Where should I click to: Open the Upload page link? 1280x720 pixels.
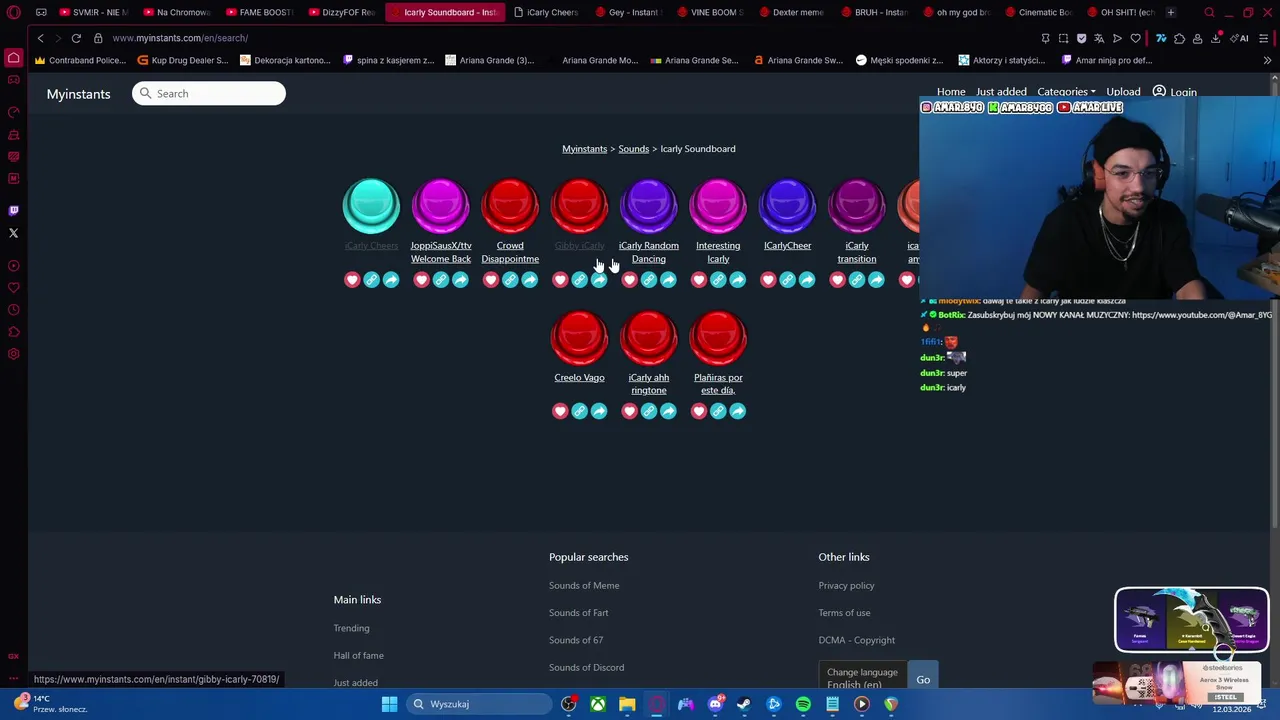tap(1123, 92)
